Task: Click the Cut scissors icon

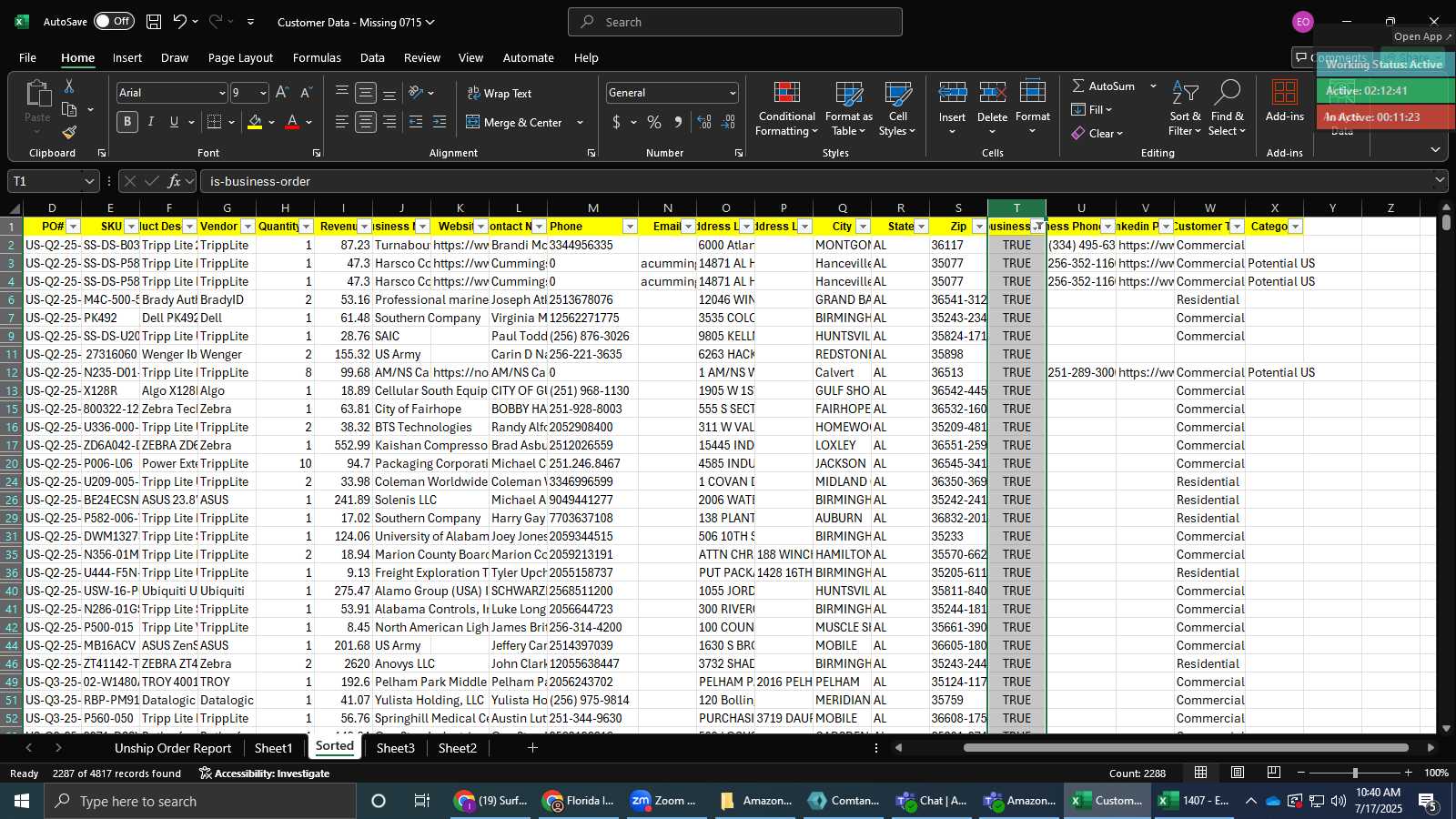Action: [x=69, y=86]
